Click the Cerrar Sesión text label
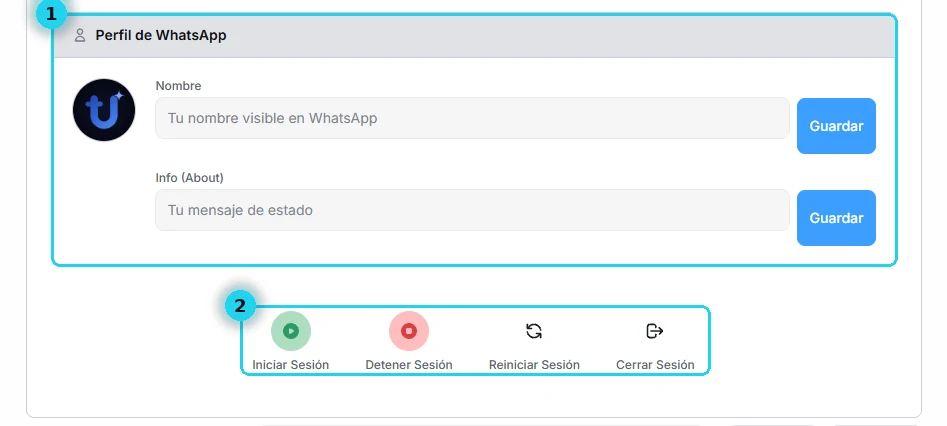This screenshot has width=947, height=426. tap(655, 364)
